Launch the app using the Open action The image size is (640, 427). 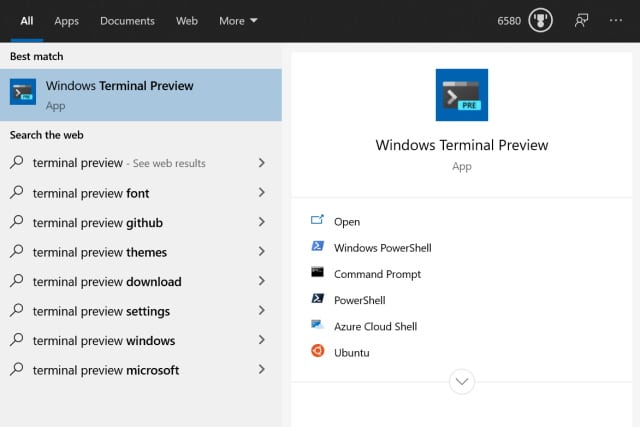click(x=346, y=221)
